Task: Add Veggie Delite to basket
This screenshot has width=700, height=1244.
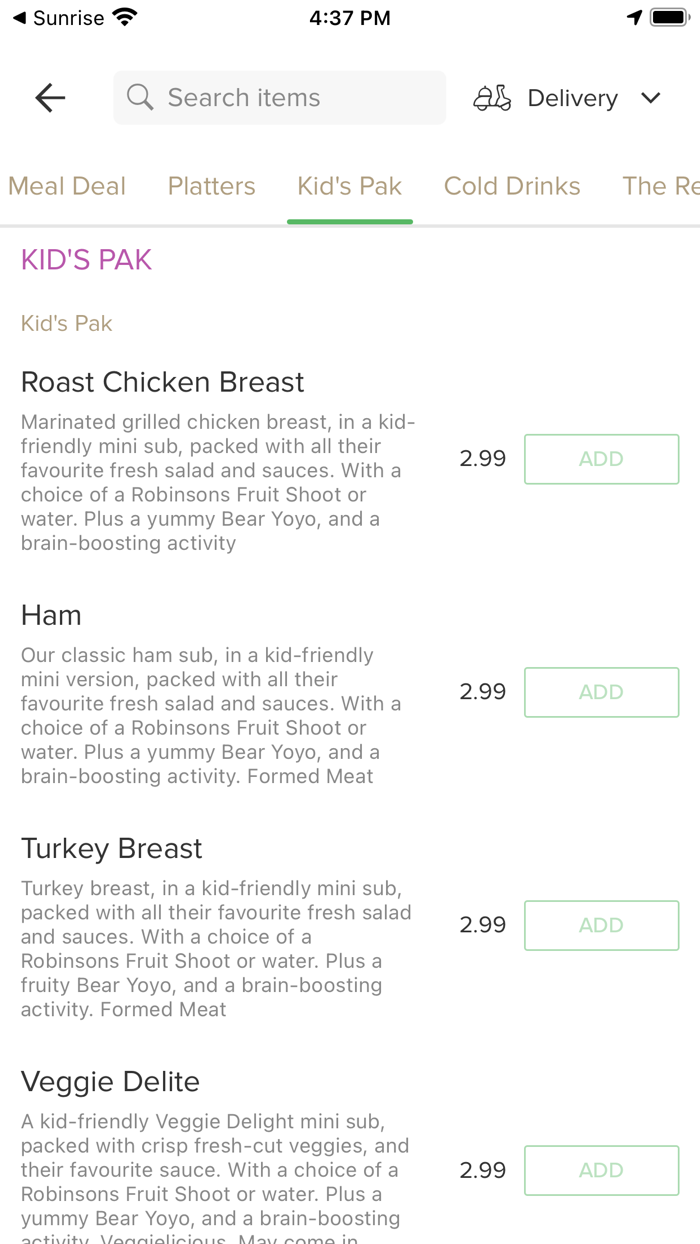Action: click(601, 1170)
